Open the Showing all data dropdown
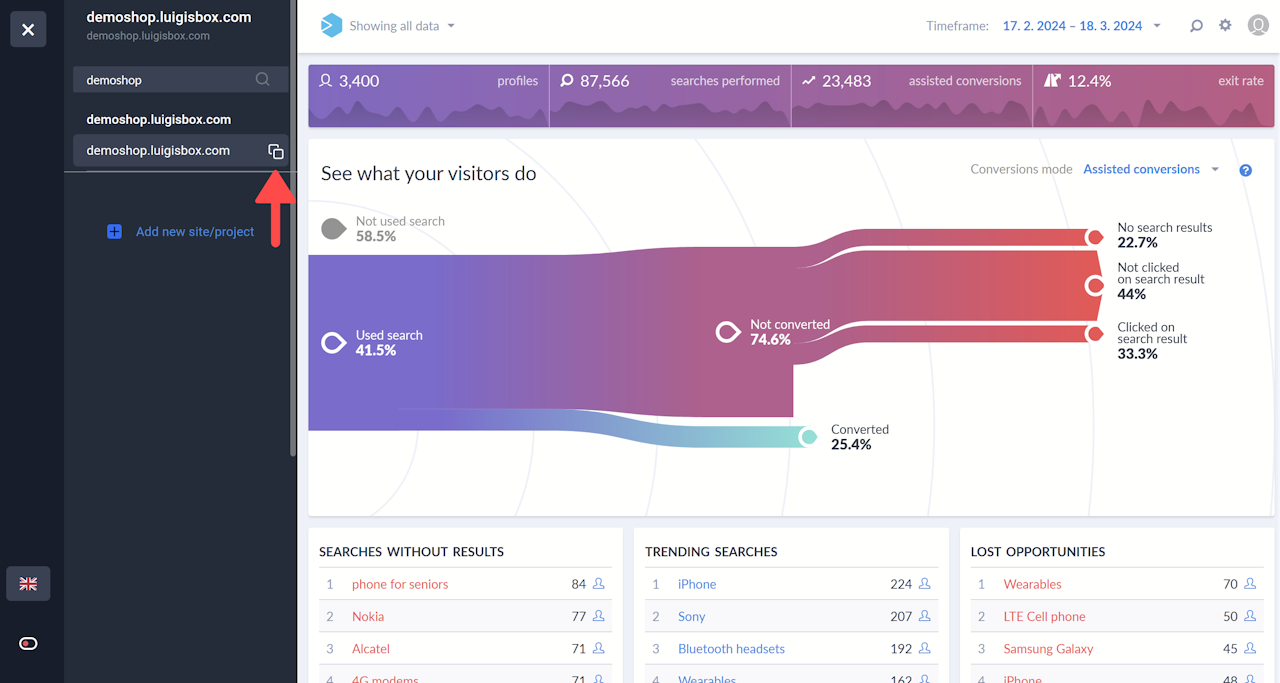Screen dimensions: 1280x683 tap(402, 26)
